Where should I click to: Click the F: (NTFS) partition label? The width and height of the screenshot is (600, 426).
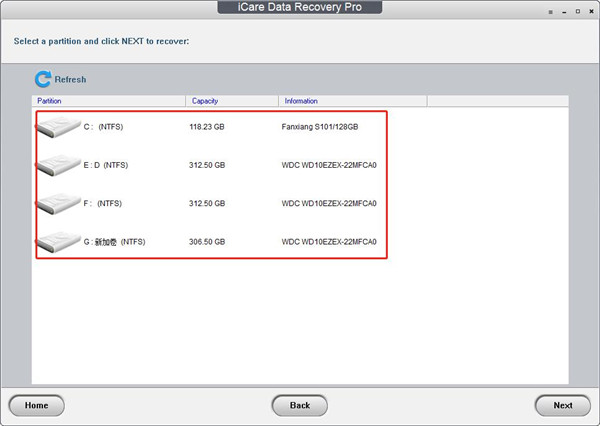[103, 203]
